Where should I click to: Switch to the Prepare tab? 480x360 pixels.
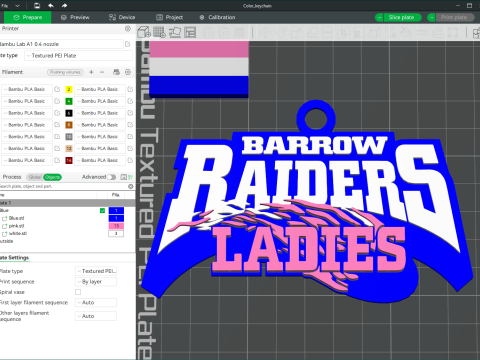click(28, 17)
